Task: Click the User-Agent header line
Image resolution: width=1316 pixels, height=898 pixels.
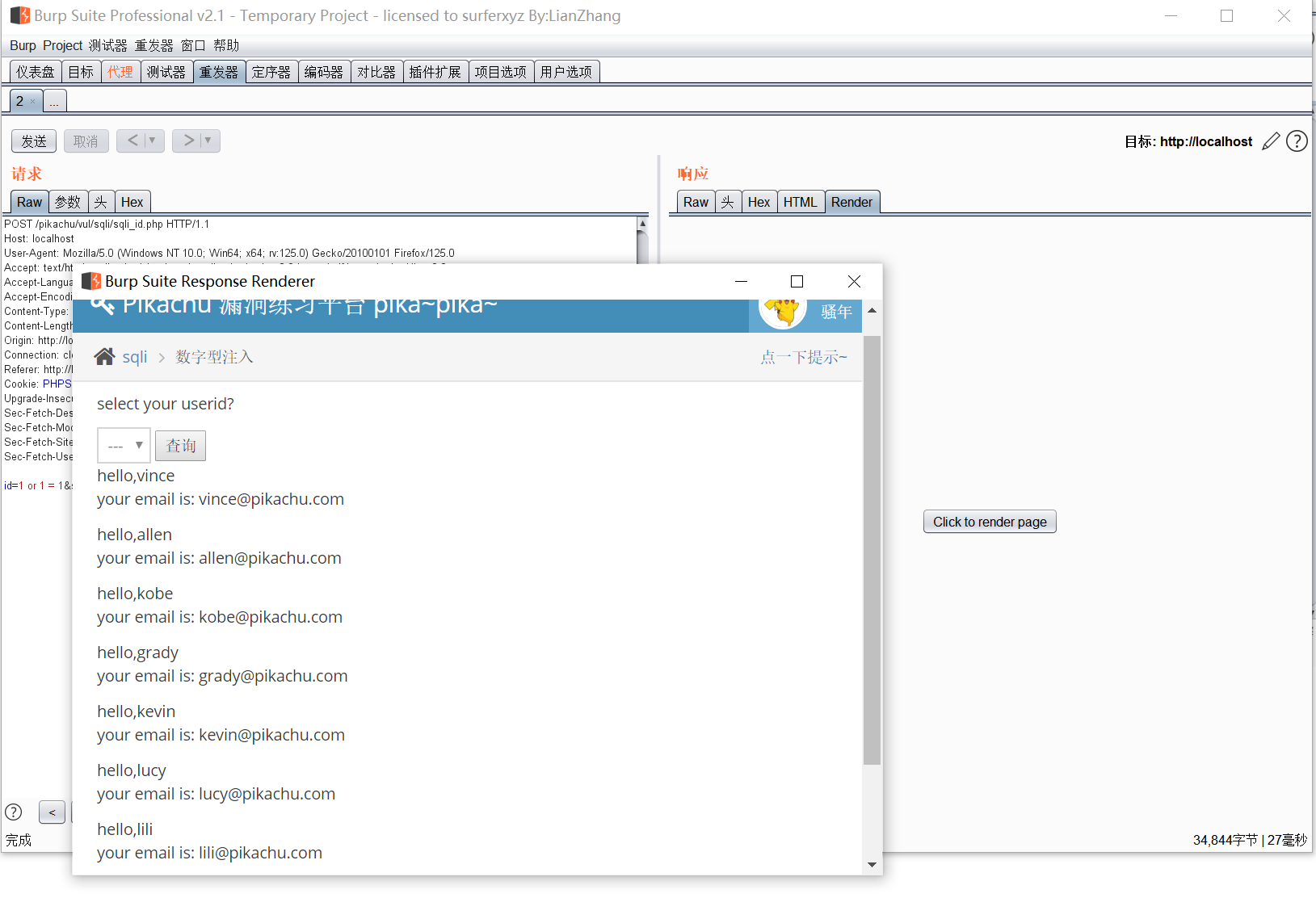Action: pyautogui.click(x=229, y=253)
